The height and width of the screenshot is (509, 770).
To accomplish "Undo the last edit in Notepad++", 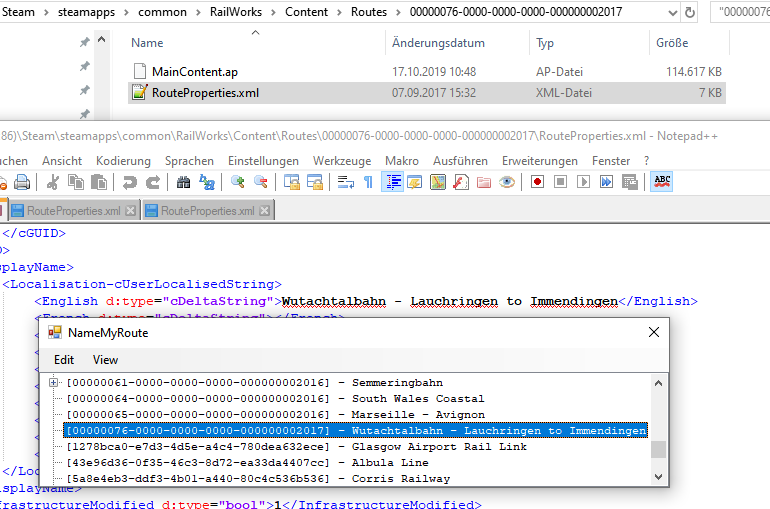I will [x=130, y=182].
